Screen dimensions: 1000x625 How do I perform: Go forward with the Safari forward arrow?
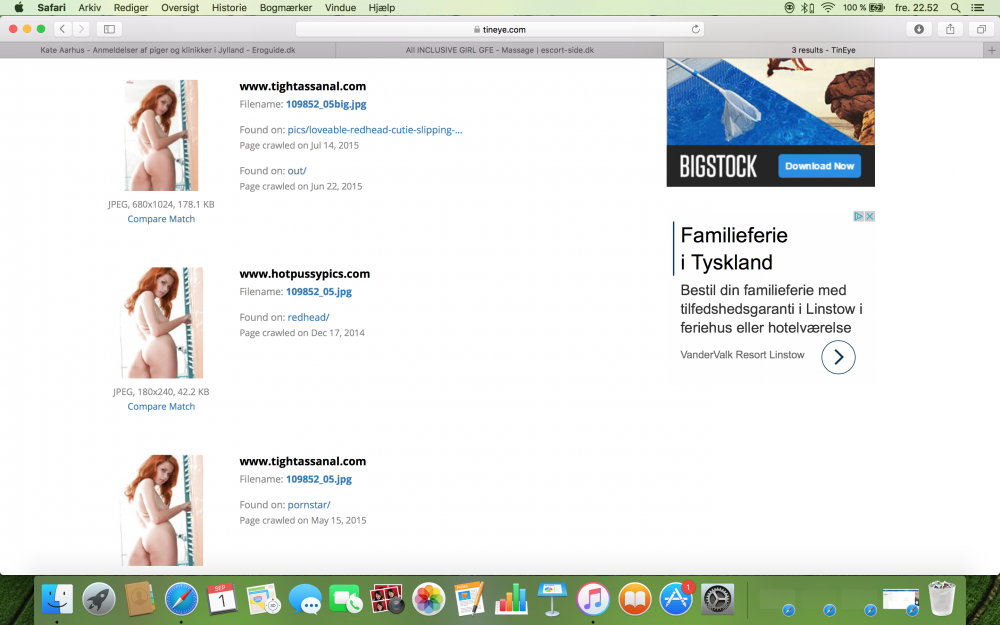point(81,29)
